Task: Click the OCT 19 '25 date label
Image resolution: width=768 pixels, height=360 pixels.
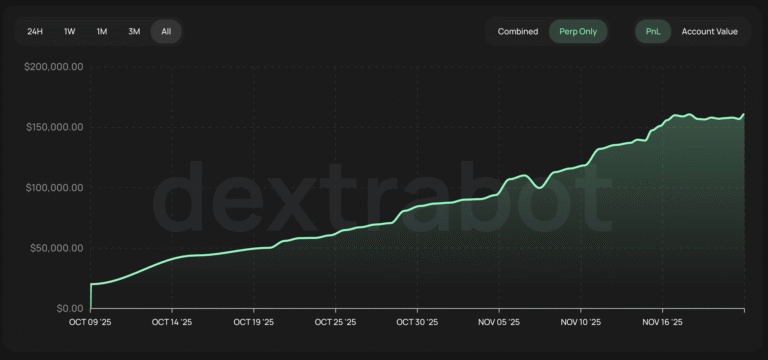Action: [x=254, y=322]
